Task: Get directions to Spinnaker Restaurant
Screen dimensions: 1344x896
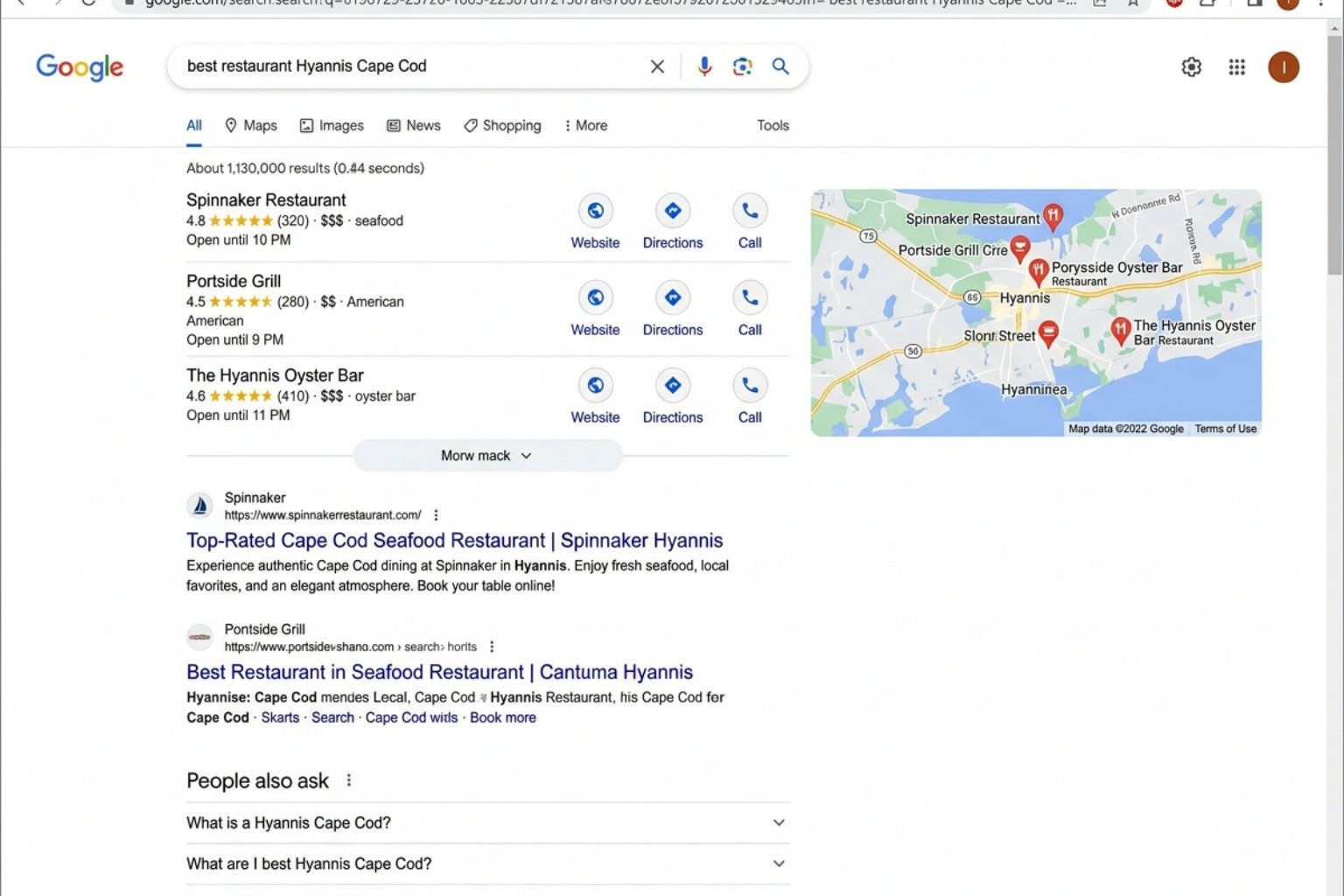Action: point(673,211)
